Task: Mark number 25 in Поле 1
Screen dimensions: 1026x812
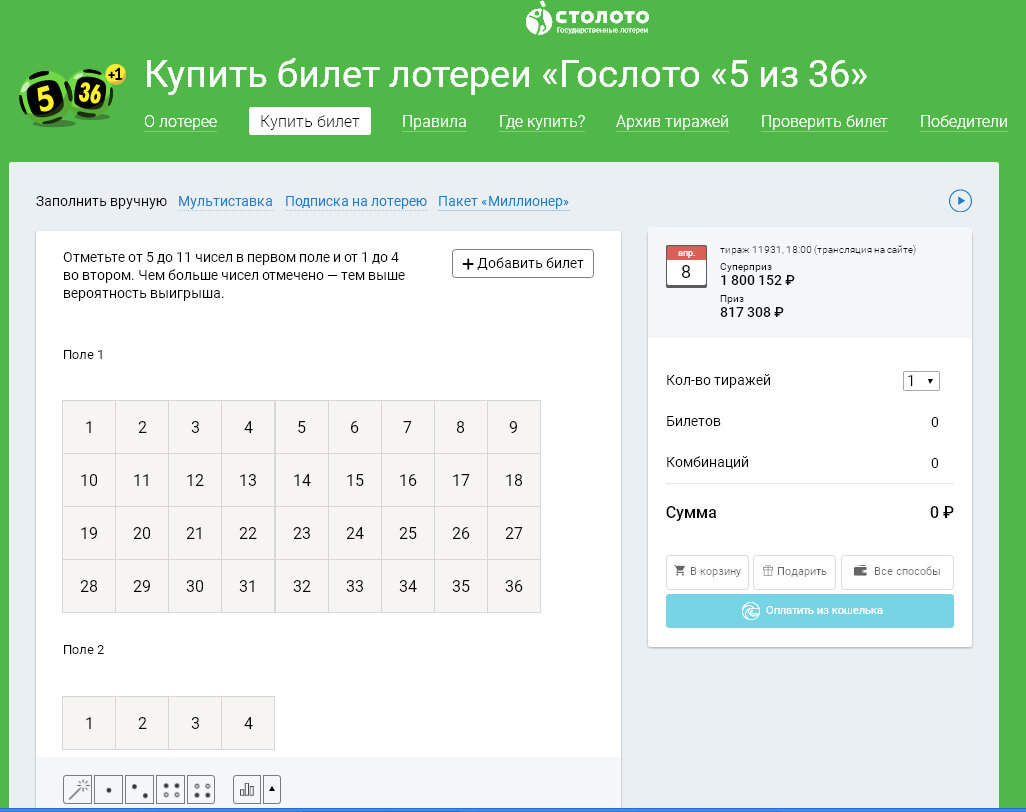Action: click(x=408, y=533)
